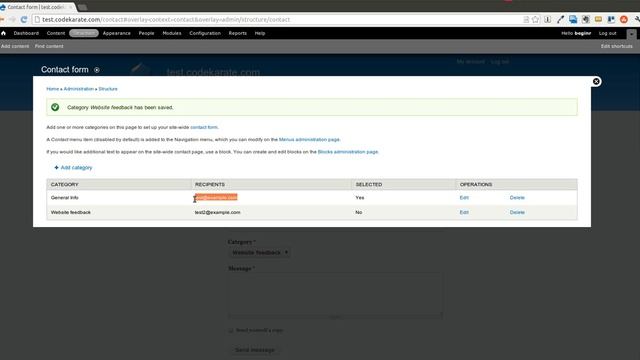
Task: Click the red circular extension icon
Action: point(624,19)
